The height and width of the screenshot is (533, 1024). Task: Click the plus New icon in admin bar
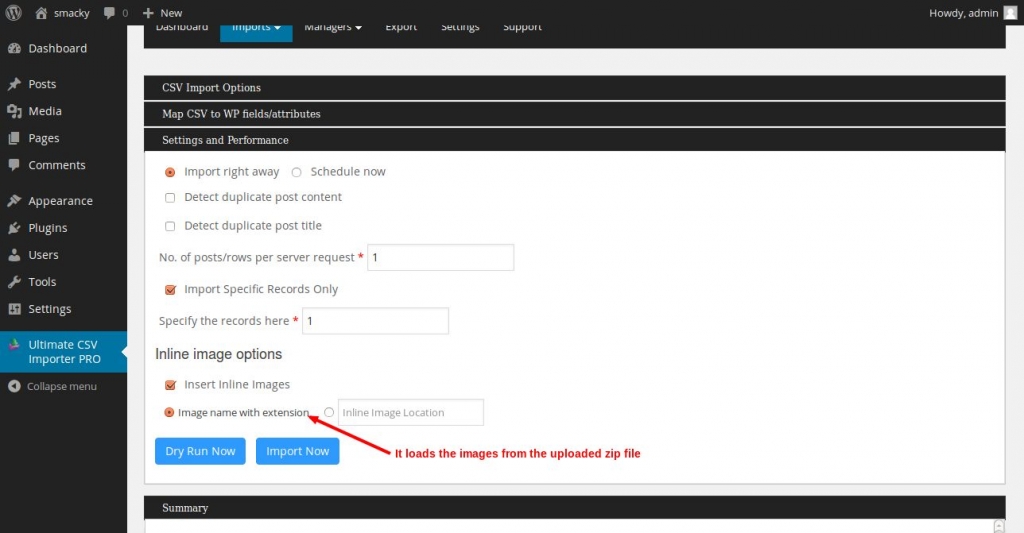[148, 12]
